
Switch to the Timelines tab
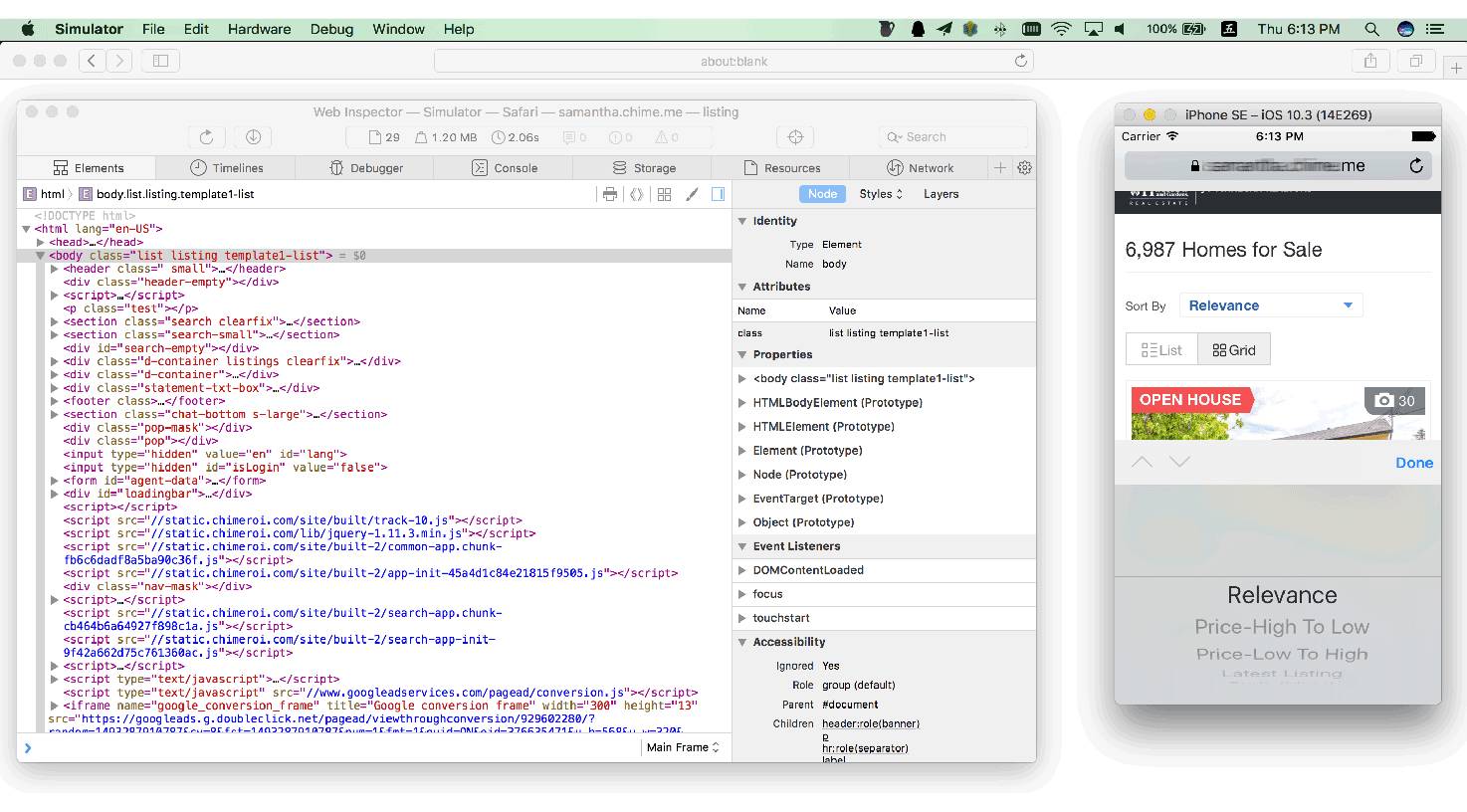226,168
